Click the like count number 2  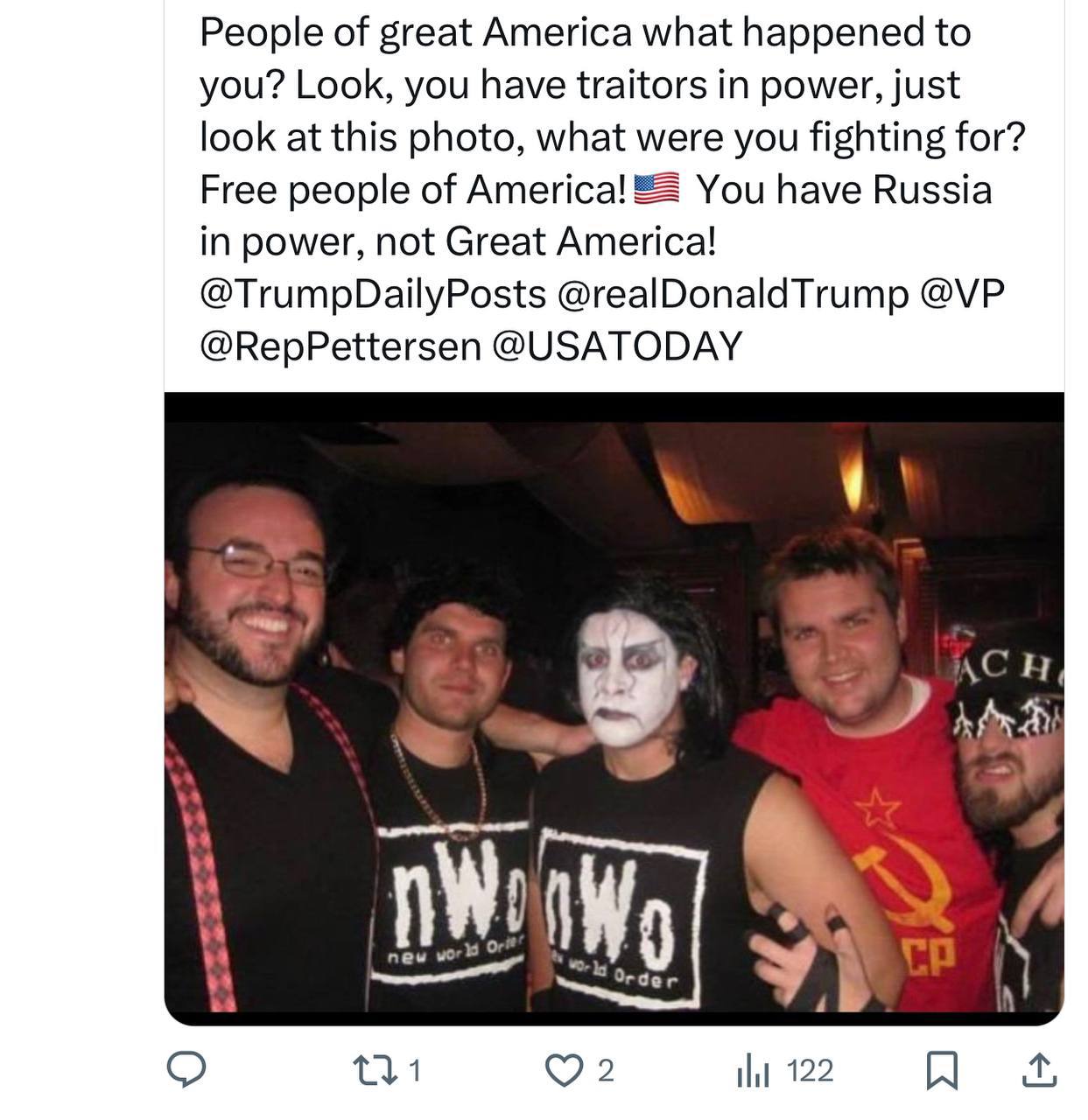(x=604, y=1070)
